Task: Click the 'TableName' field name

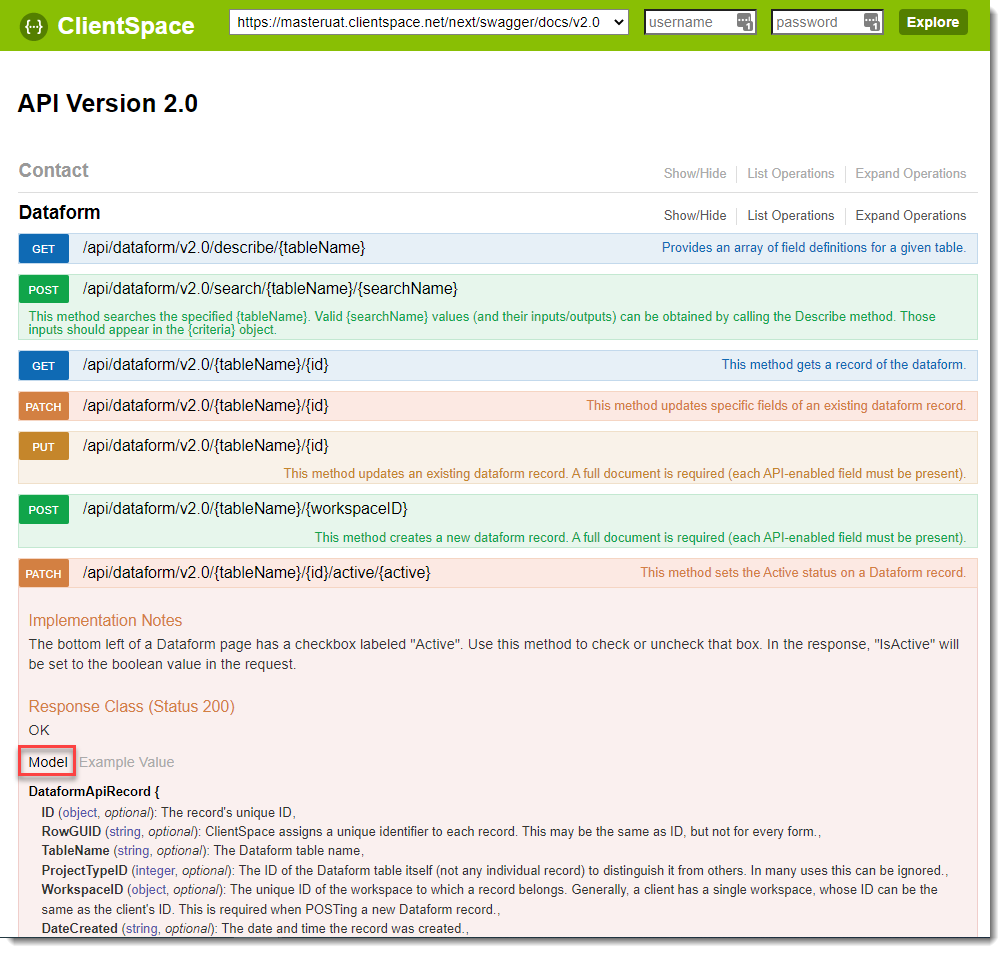Action: (76, 850)
